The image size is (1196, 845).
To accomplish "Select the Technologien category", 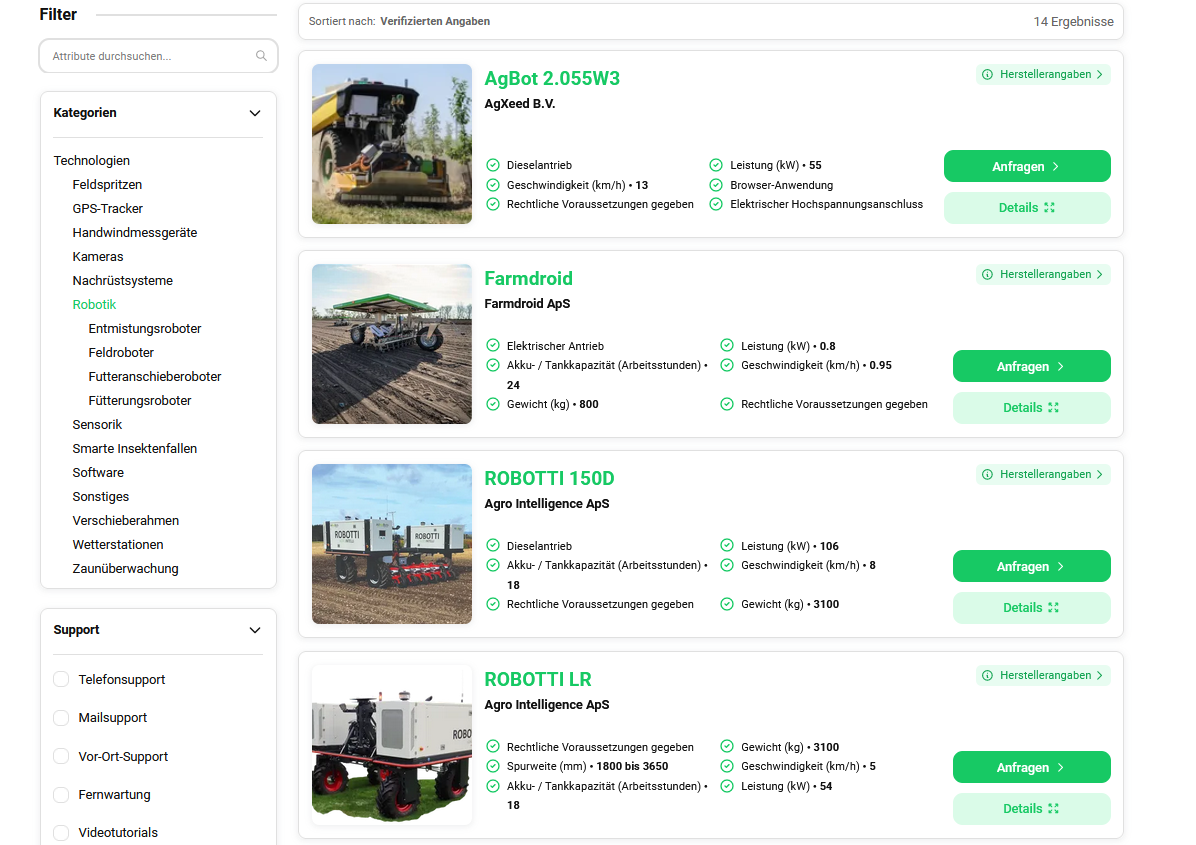I will click(92, 160).
